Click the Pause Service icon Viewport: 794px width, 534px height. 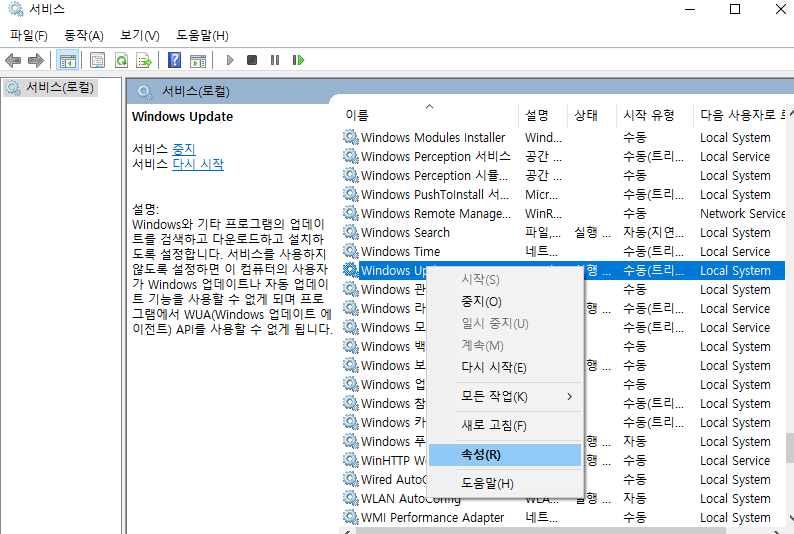(x=275, y=60)
